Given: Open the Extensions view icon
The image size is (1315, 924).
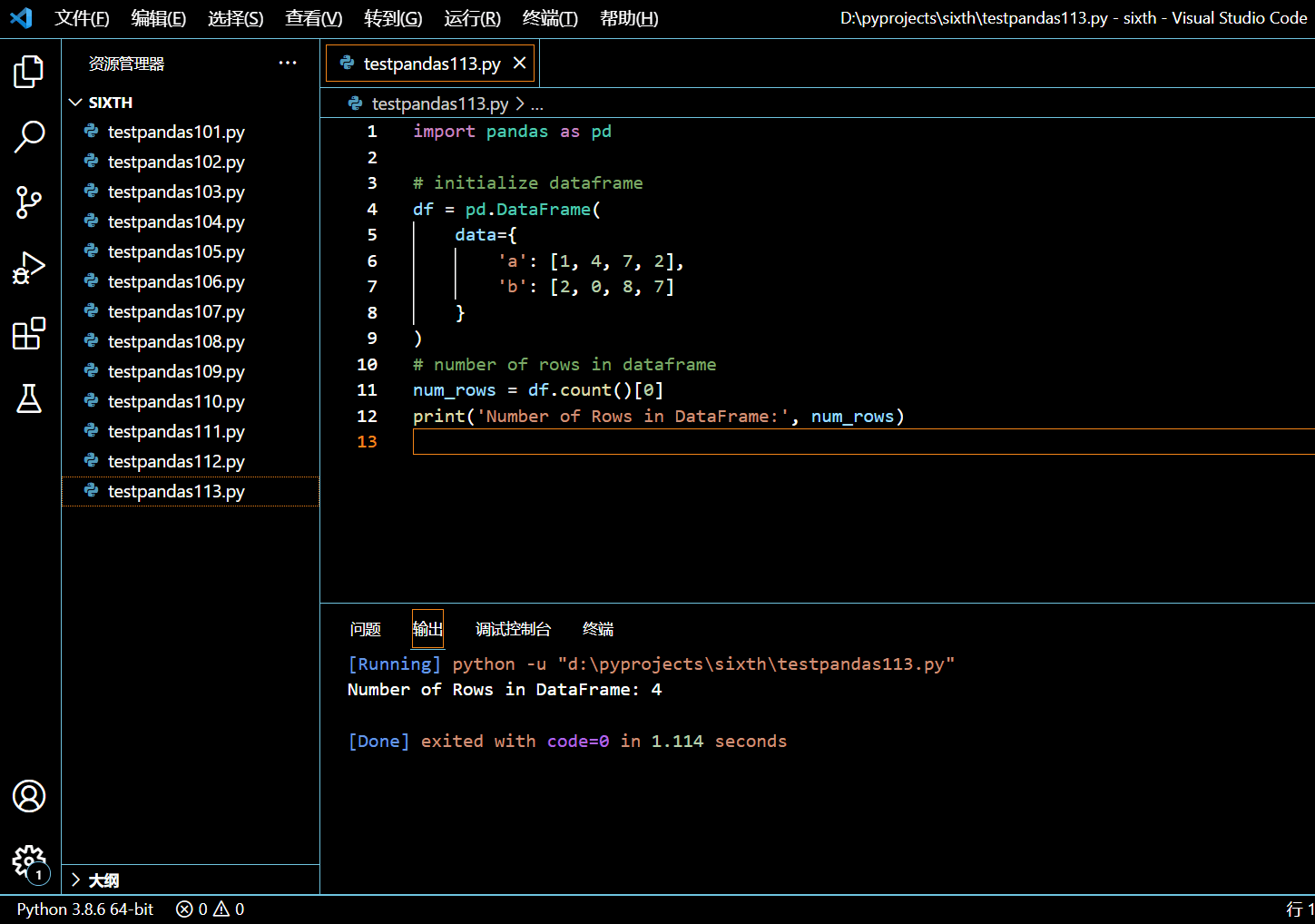Looking at the screenshot, I should pos(29,333).
